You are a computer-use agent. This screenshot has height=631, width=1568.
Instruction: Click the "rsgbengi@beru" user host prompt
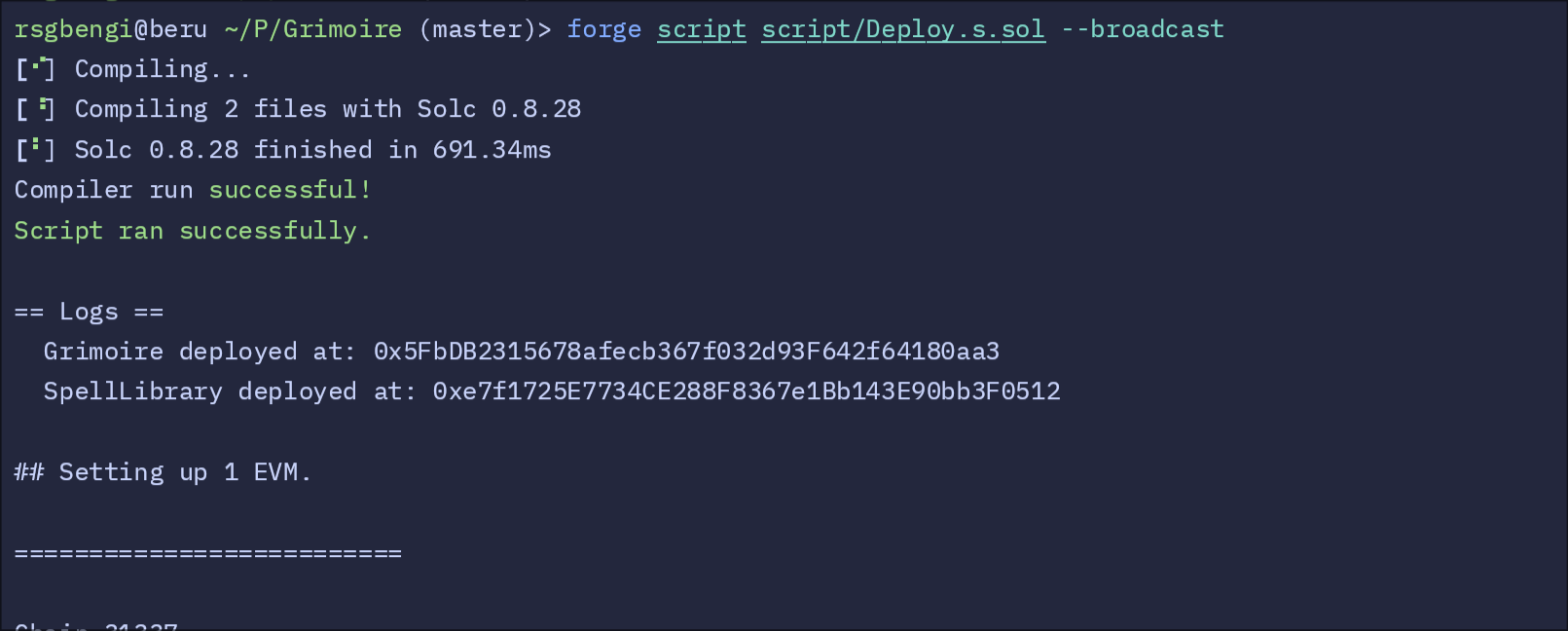pyautogui.click(x=110, y=29)
